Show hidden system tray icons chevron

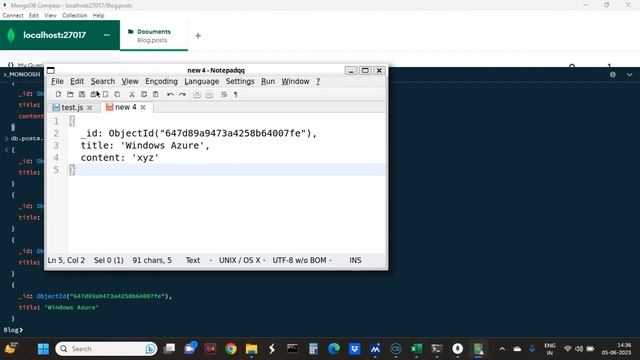point(502,349)
